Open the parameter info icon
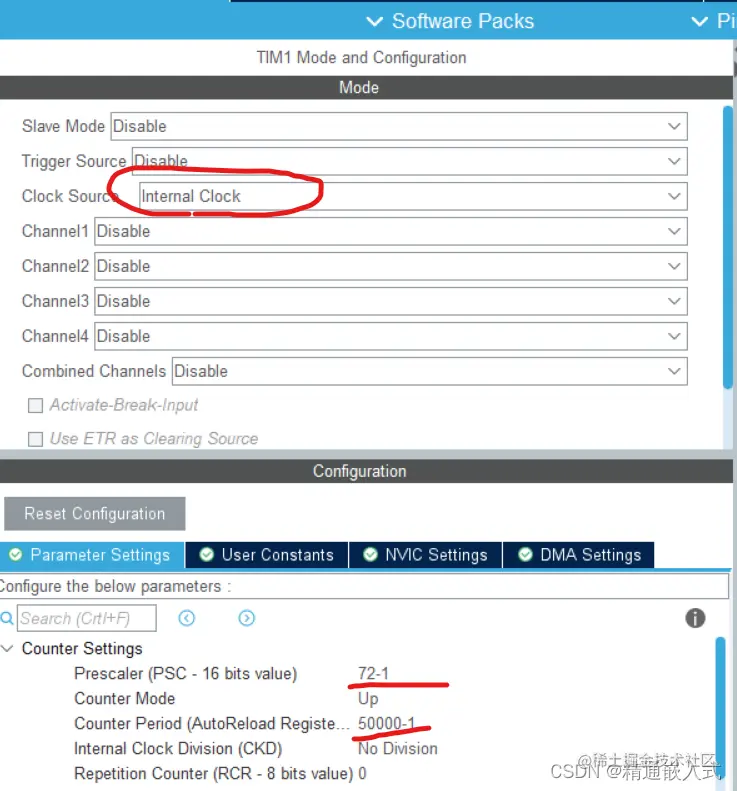This screenshot has width=737, height=791. coord(695,618)
